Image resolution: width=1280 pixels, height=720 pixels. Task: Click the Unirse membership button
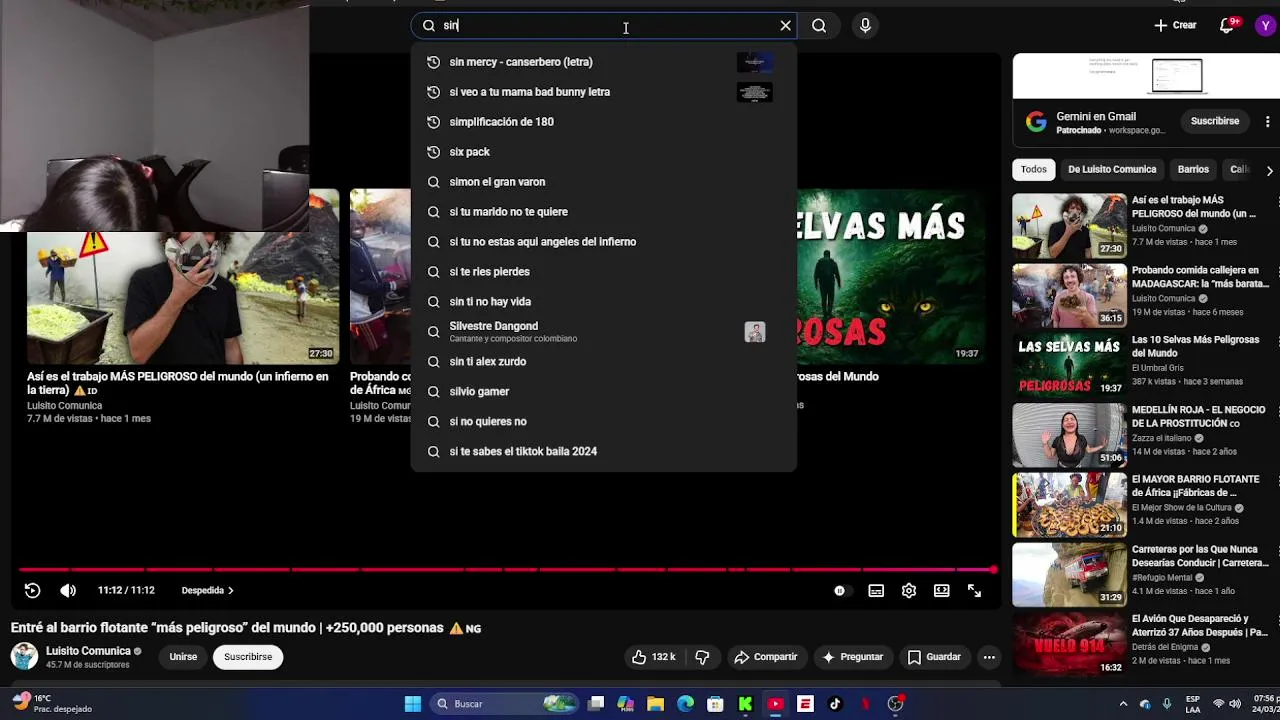tap(183, 657)
